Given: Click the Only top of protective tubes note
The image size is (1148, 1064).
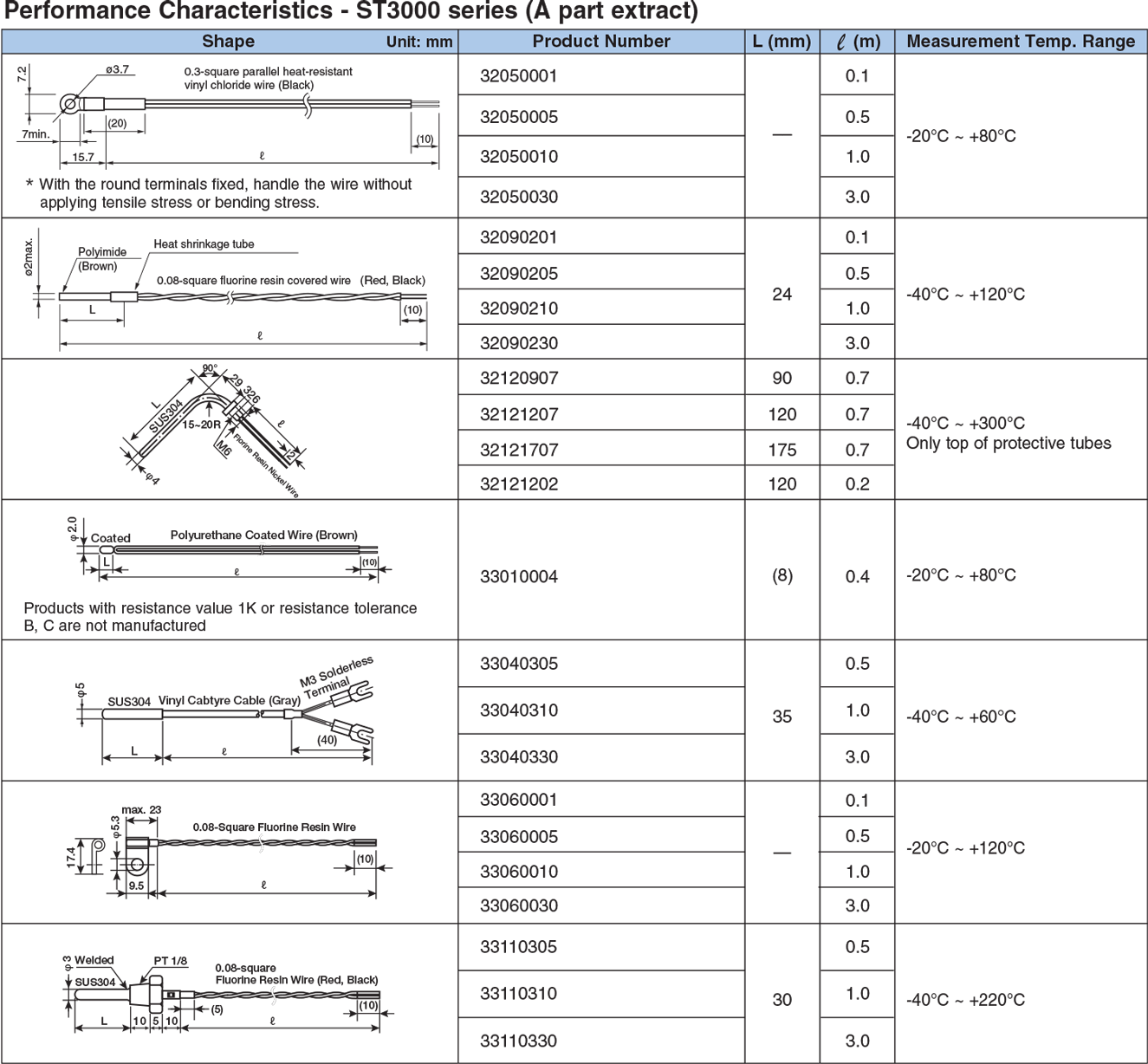Looking at the screenshot, I should coord(1009,444).
